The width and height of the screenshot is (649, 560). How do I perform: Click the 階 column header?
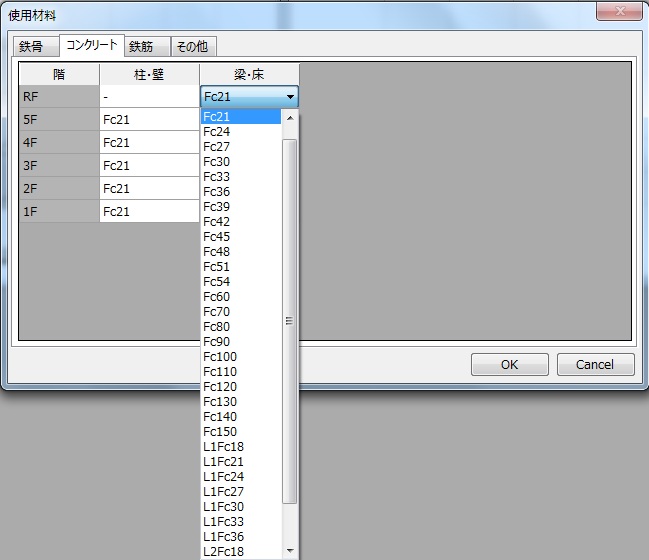coord(59,75)
